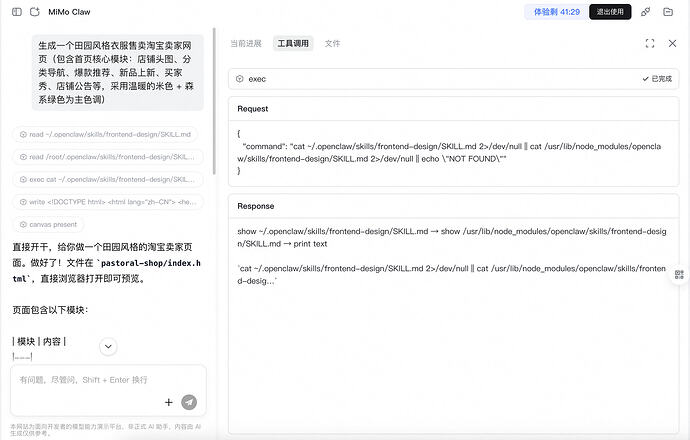Click the clock icon beside exec header
This screenshot has width=690, height=440.
pyautogui.click(x=239, y=79)
